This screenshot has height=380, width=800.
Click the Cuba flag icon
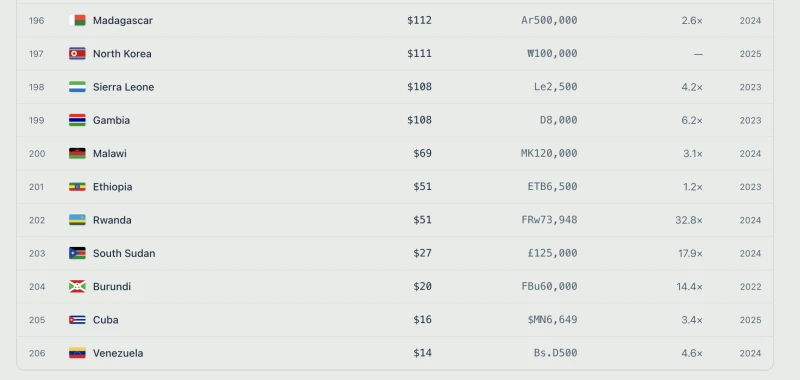tap(78, 320)
